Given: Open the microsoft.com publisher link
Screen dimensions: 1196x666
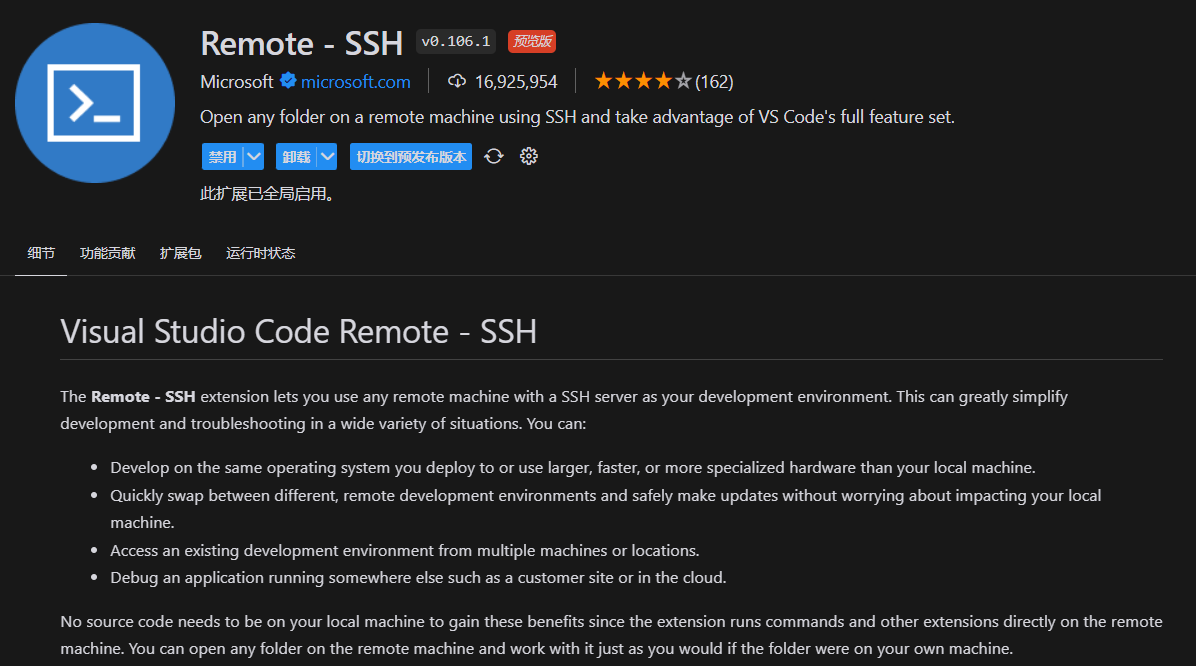Looking at the screenshot, I should (355, 82).
